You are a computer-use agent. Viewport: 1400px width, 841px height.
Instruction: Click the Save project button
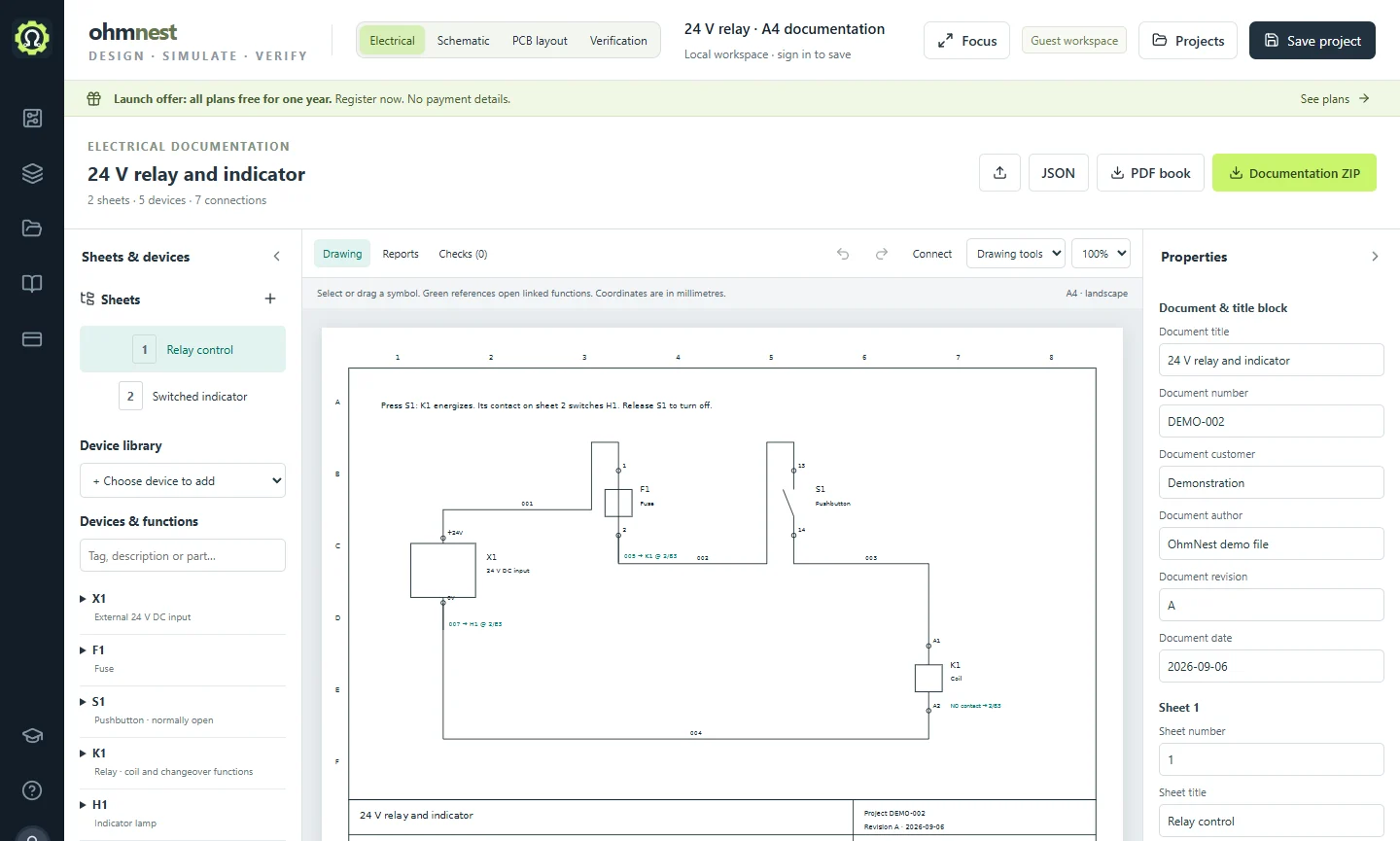click(1312, 41)
